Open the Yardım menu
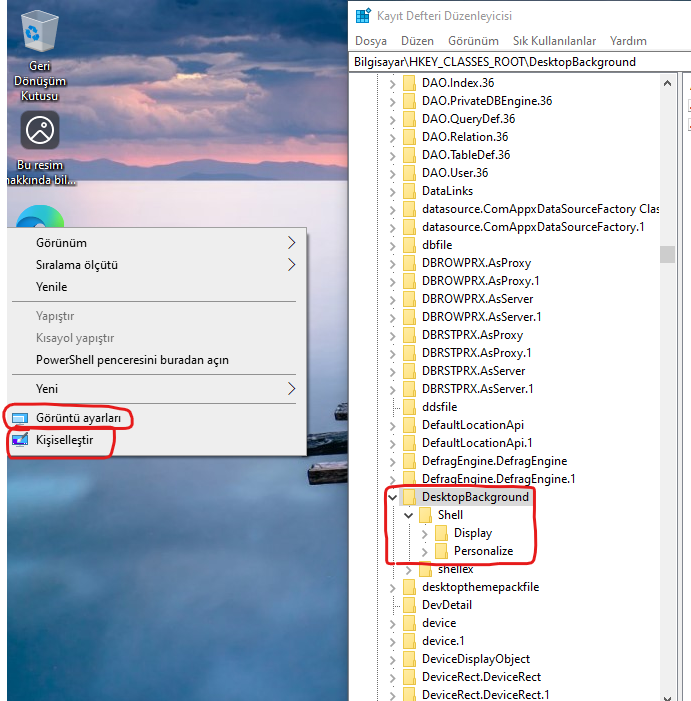The image size is (691, 701). pyautogui.click(x=628, y=41)
